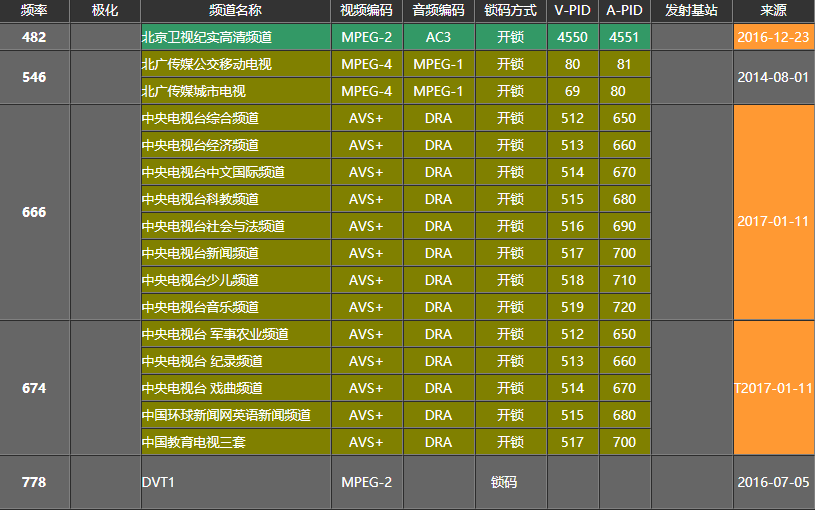Click channel 北广传媒公交移动电视
Screen dimensions: 815x510
[236, 64]
